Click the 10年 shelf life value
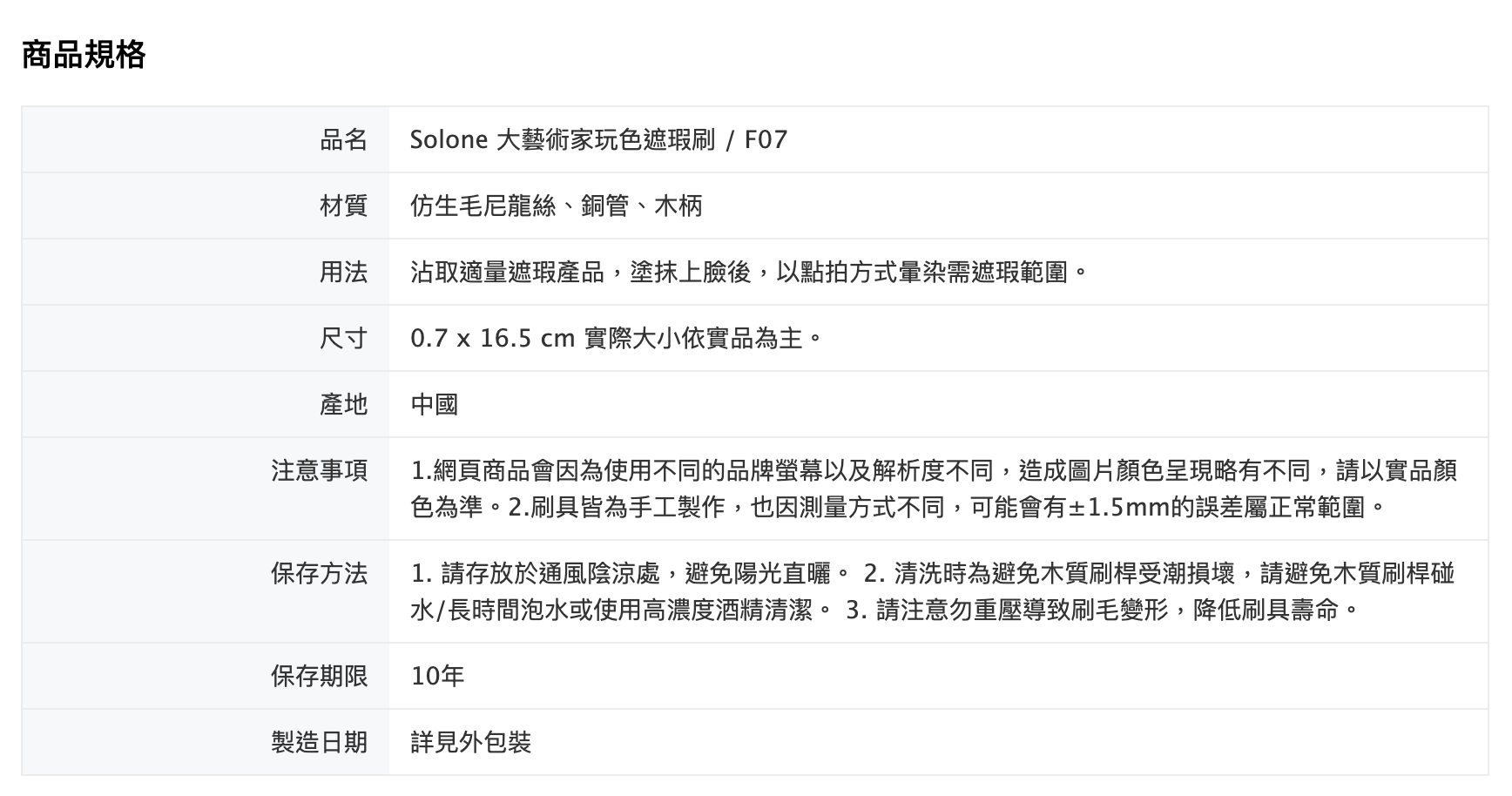This screenshot has height=796, width=1512. coord(437,677)
